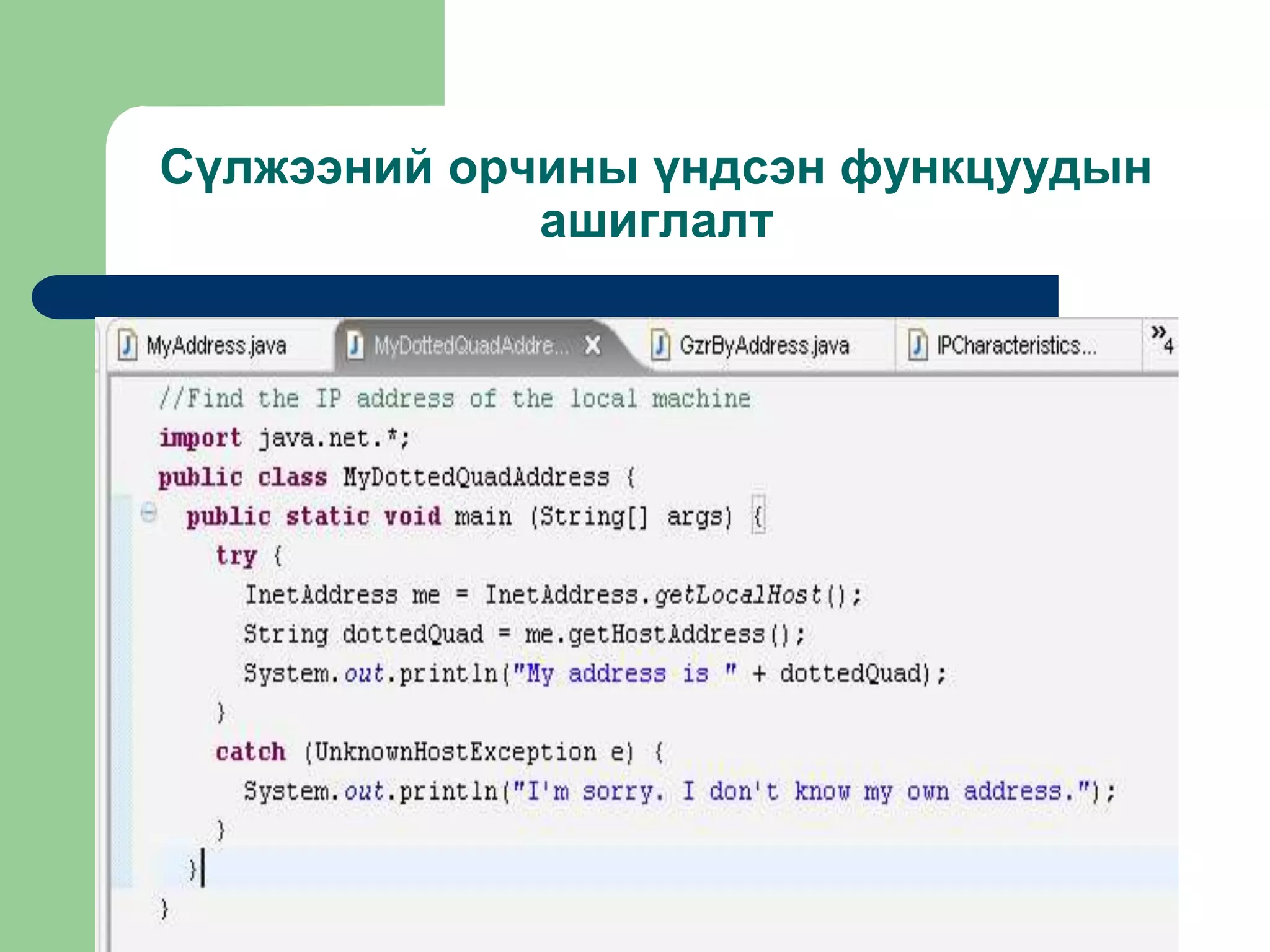
Task: Click the slide title "Сүлжээний орчины үндсэн функцуудын ашиглалт"
Action: [x=656, y=193]
